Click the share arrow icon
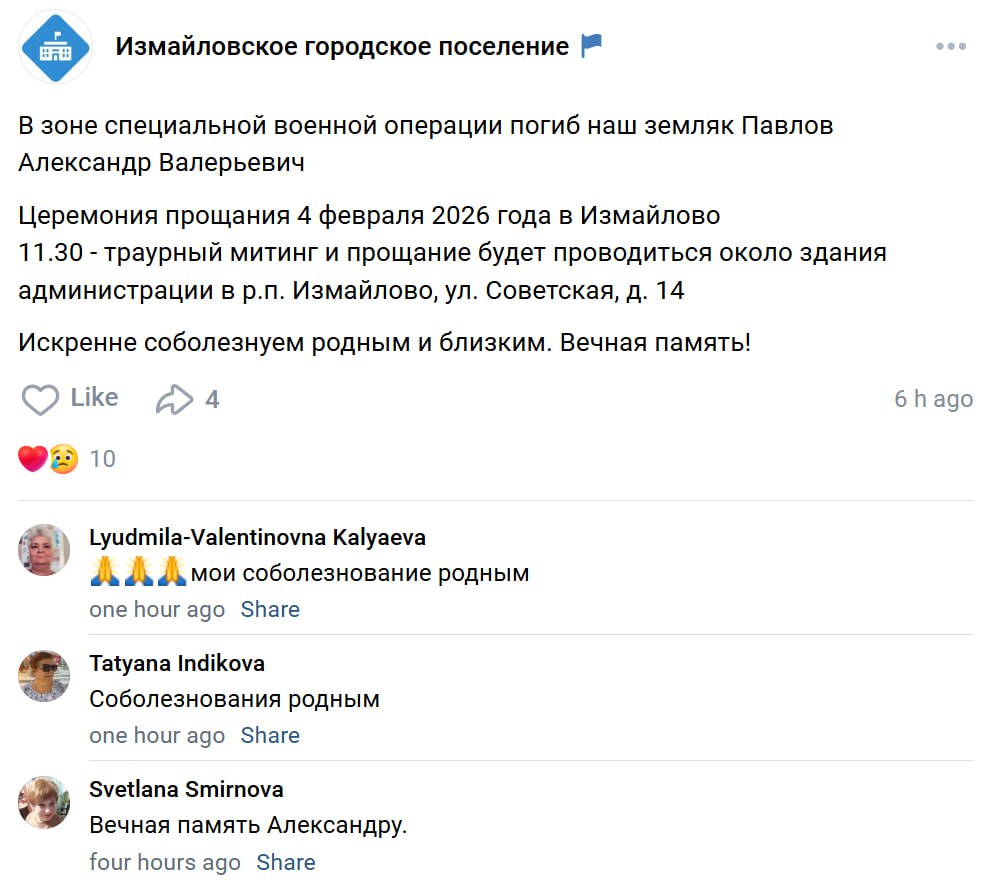The width and height of the screenshot is (991, 886). click(x=174, y=400)
